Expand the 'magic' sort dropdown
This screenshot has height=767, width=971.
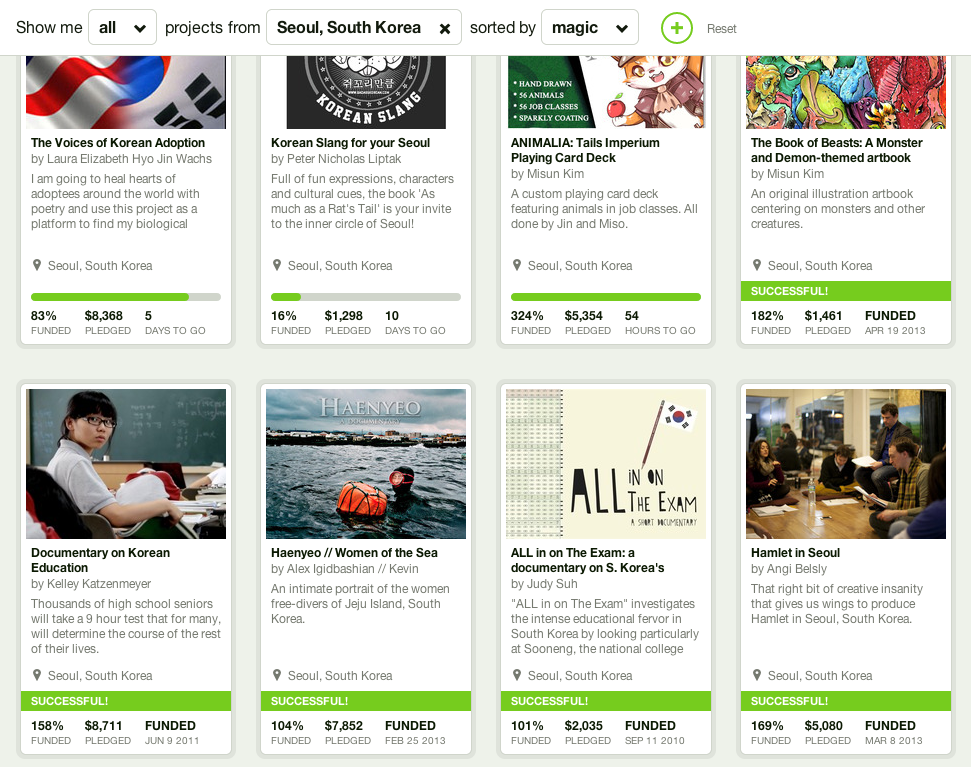(x=590, y=27)
